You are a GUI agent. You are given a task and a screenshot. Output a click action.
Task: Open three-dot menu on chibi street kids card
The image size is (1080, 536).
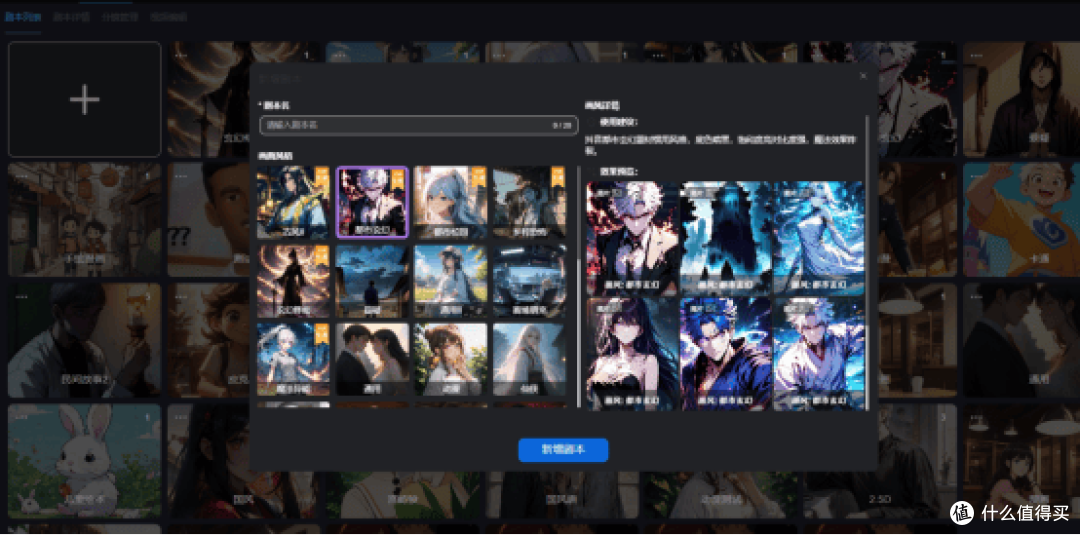pyautogui.click(x=21, y=176)
